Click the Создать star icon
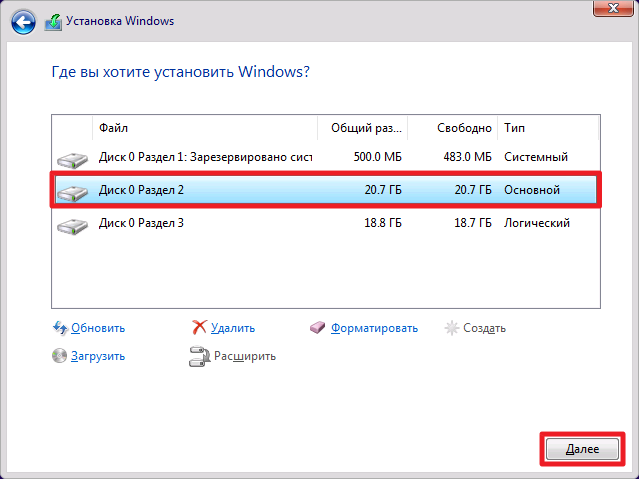Image resolution: width=639 pixels, height=479 pixels. [453, 327]
